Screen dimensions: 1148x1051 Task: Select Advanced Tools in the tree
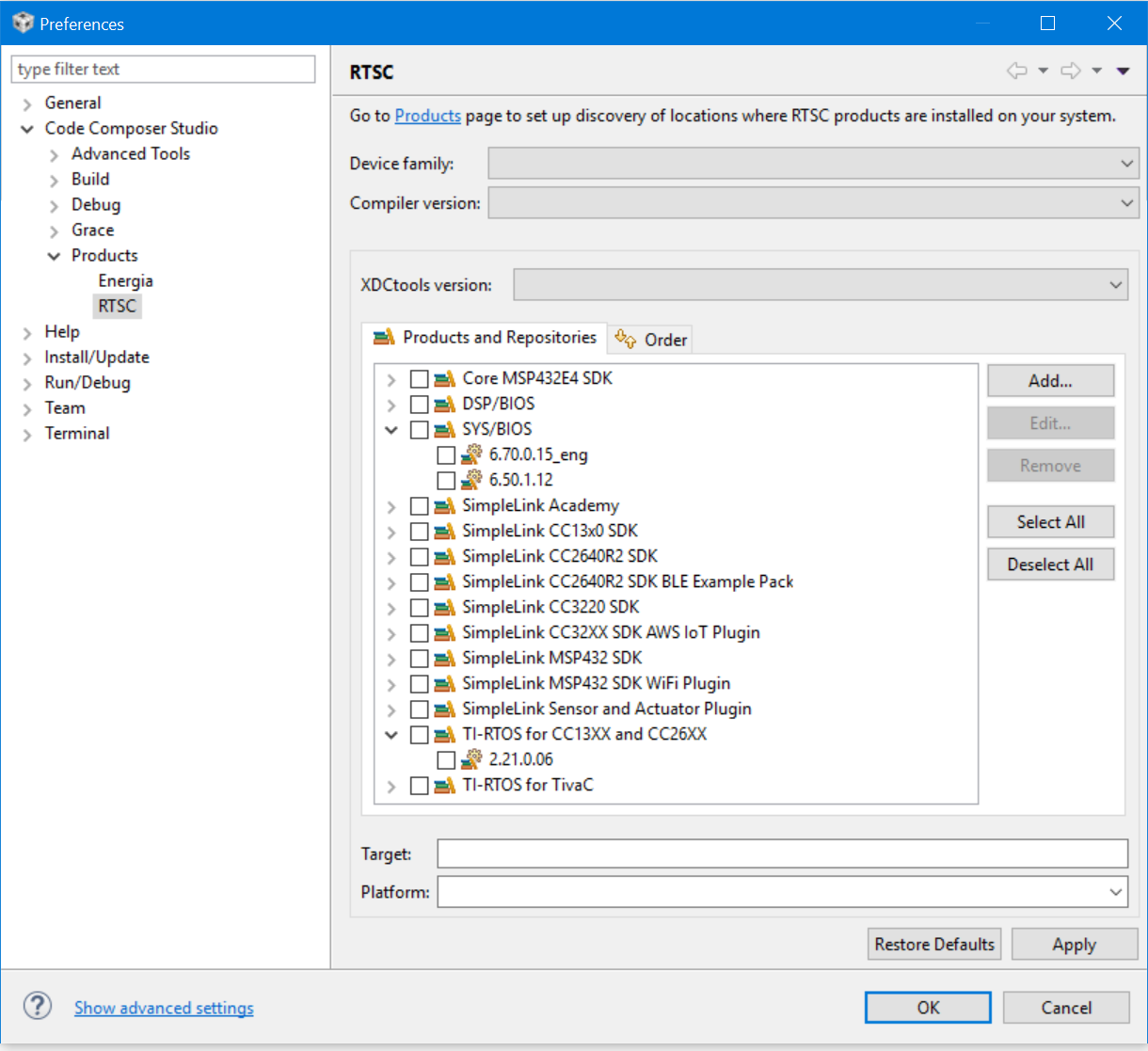point(131,153)
